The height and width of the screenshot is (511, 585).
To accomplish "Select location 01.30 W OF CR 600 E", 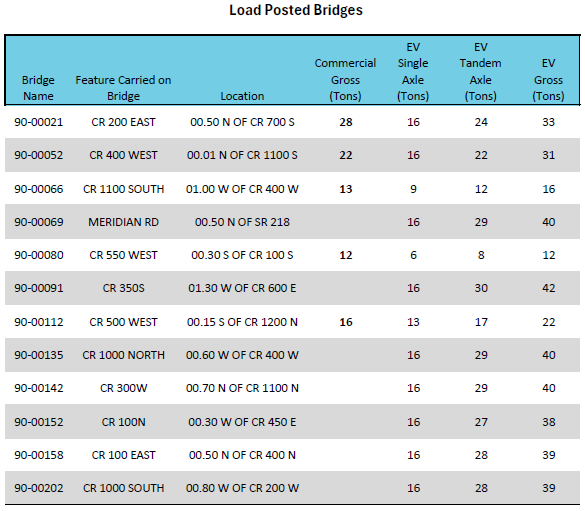I will (x=242, y=288).
